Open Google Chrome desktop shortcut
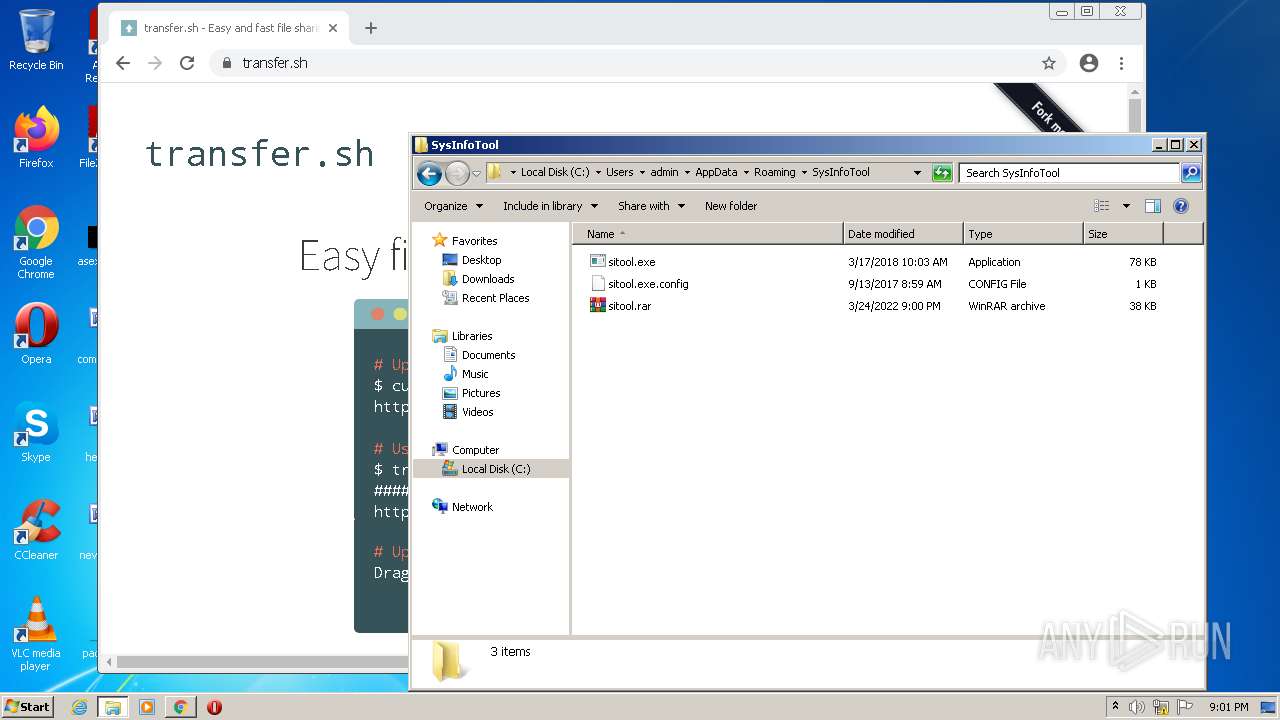This screenshot has width=1280, height=720. [x=36, y=243]
